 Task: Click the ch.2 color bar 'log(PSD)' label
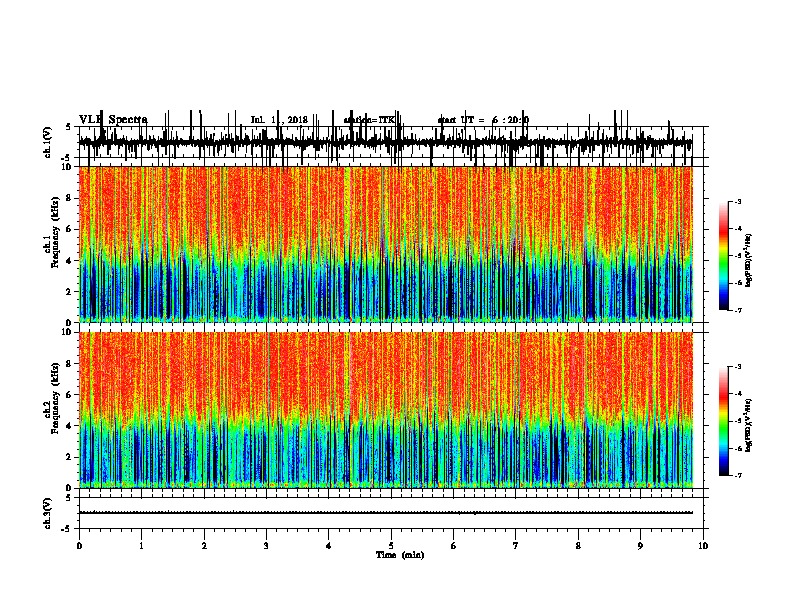pos(749,425)
